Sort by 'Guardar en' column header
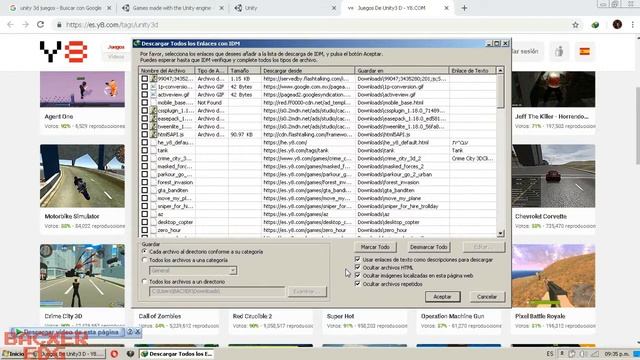The height and width of the screenshot is (360, 640). click(x=402, y=71)
